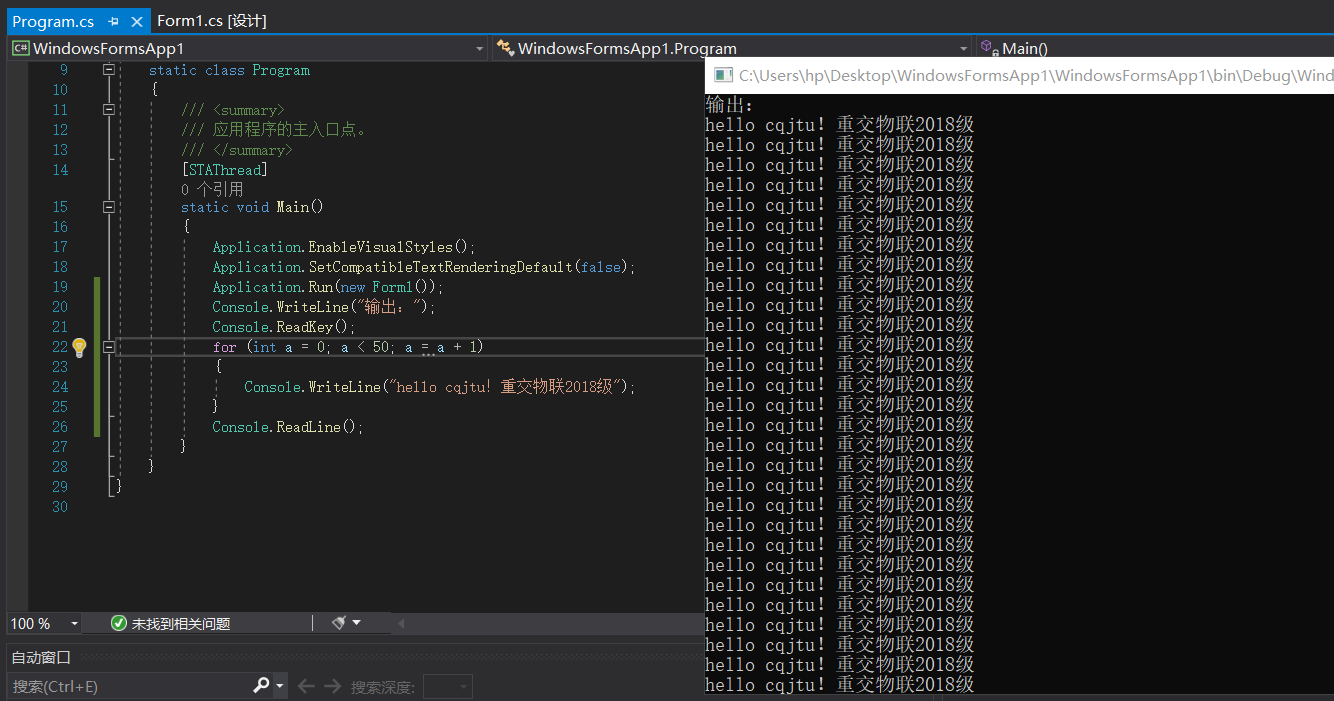Screen dimensions: 1334x701
Task: Click the console window title path
Action: (x=1037, y=76)
